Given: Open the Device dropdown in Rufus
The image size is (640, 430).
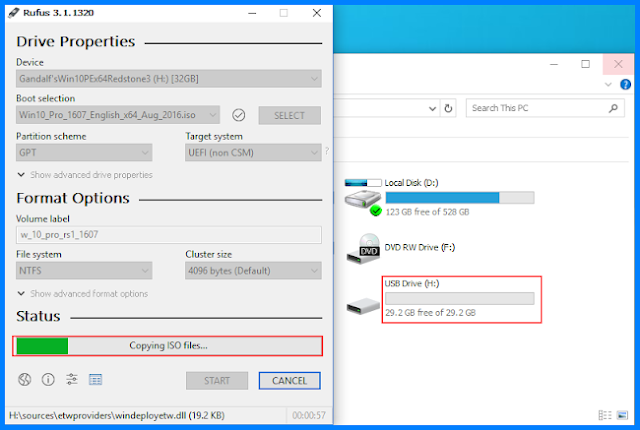Looking at the screenshot, I should tap(169, 79).
